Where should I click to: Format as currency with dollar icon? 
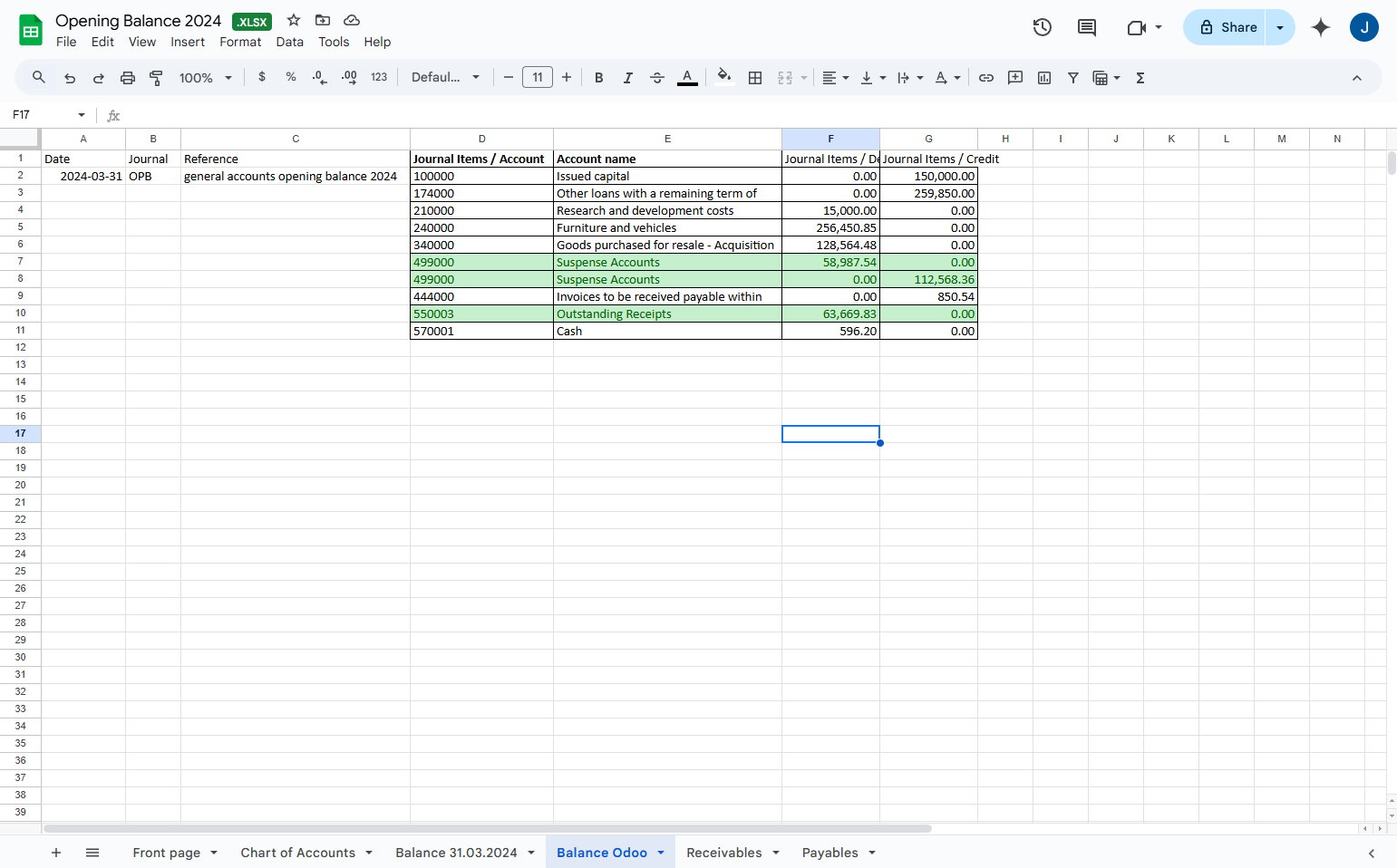[x=262, y=77]
